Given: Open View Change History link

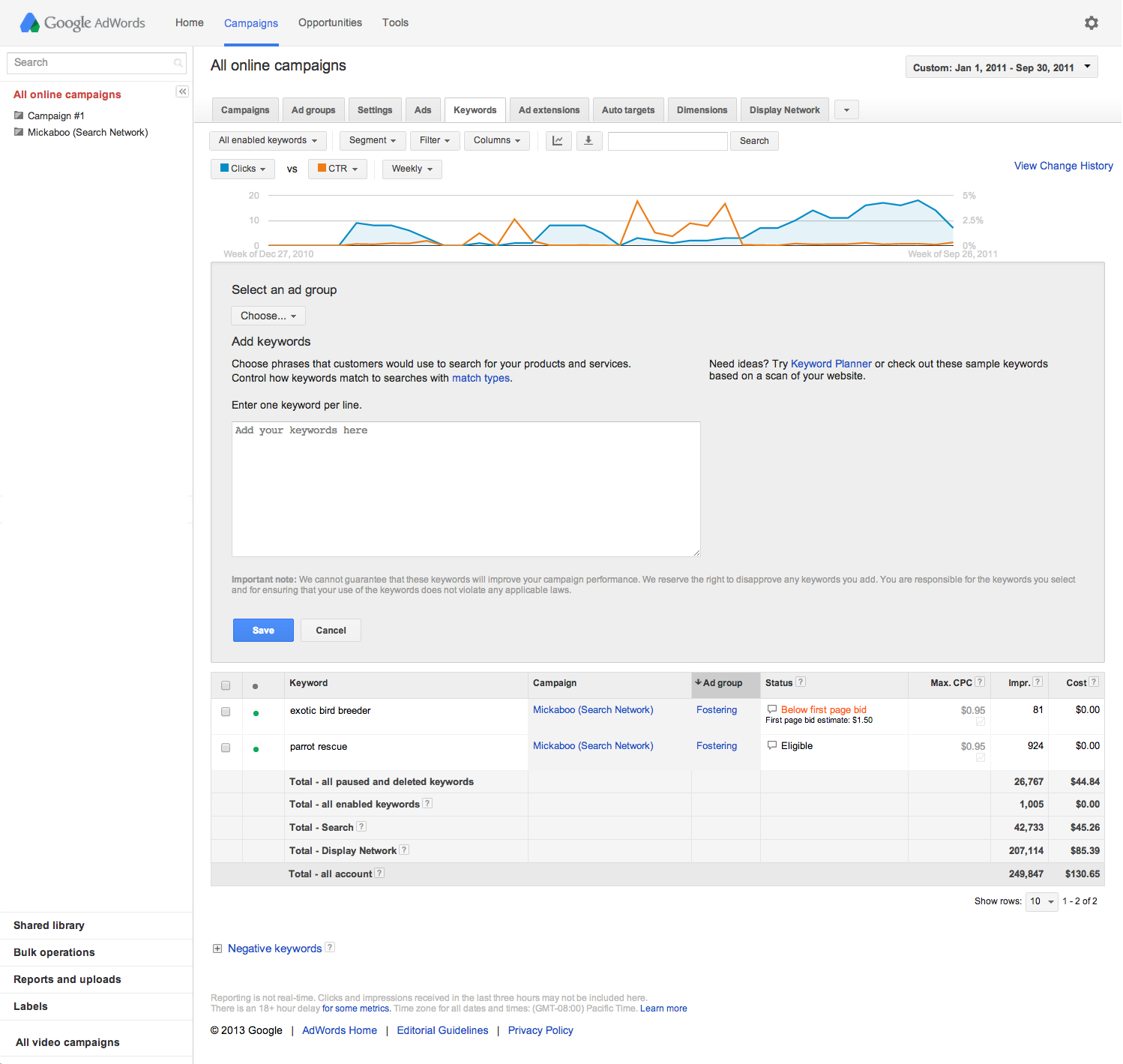Looking at the screenshot, I should point(1063,166).
